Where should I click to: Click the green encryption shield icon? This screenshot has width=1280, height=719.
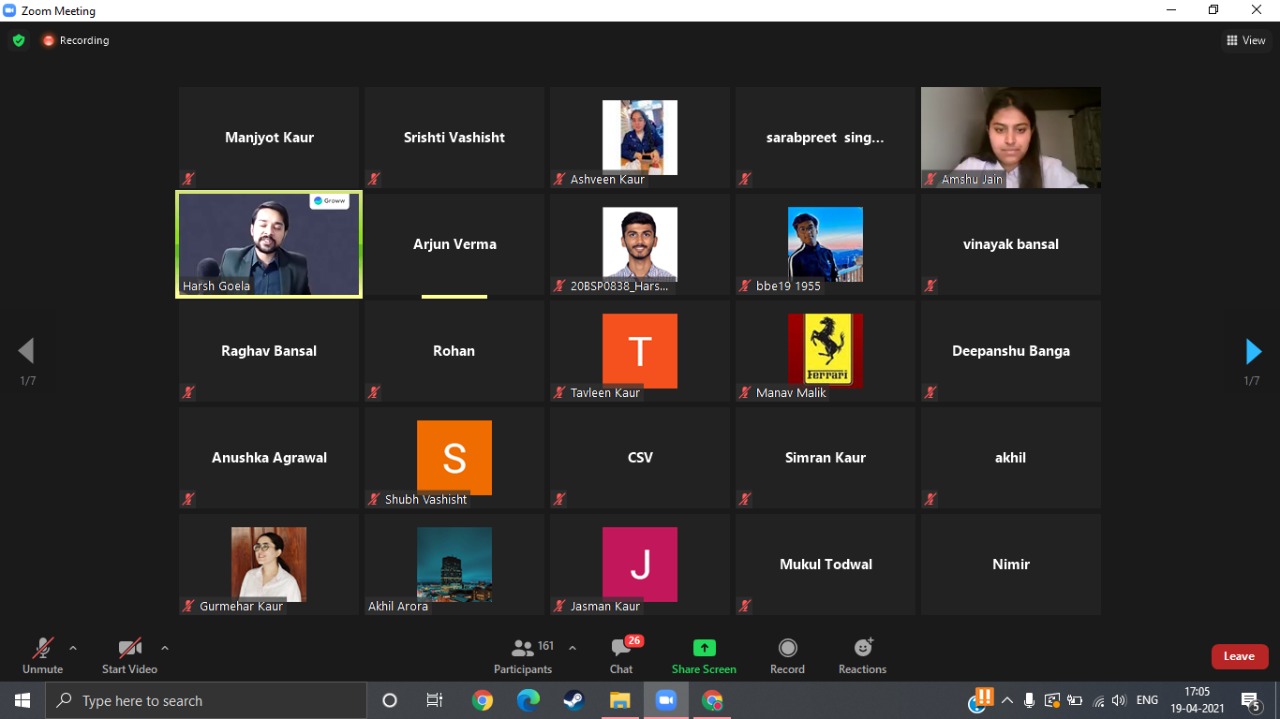click(x=18, y=41)
